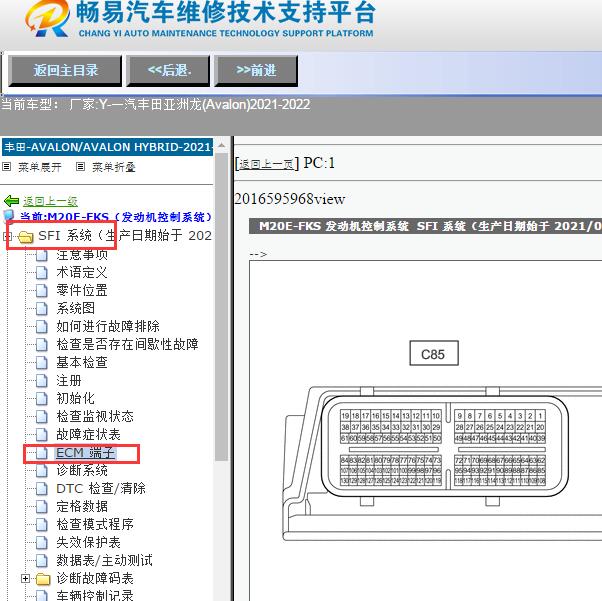Click the C85 connector label
The width and height of the screenshot is (602, 601).
[434, 353]
